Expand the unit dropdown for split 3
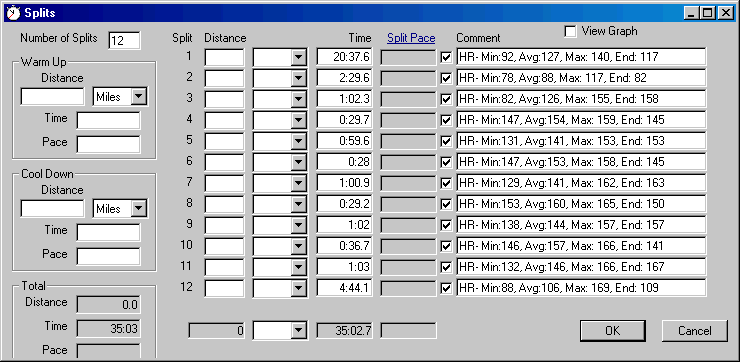The width and height of the screenshot is (740, 362). (298, 99)
